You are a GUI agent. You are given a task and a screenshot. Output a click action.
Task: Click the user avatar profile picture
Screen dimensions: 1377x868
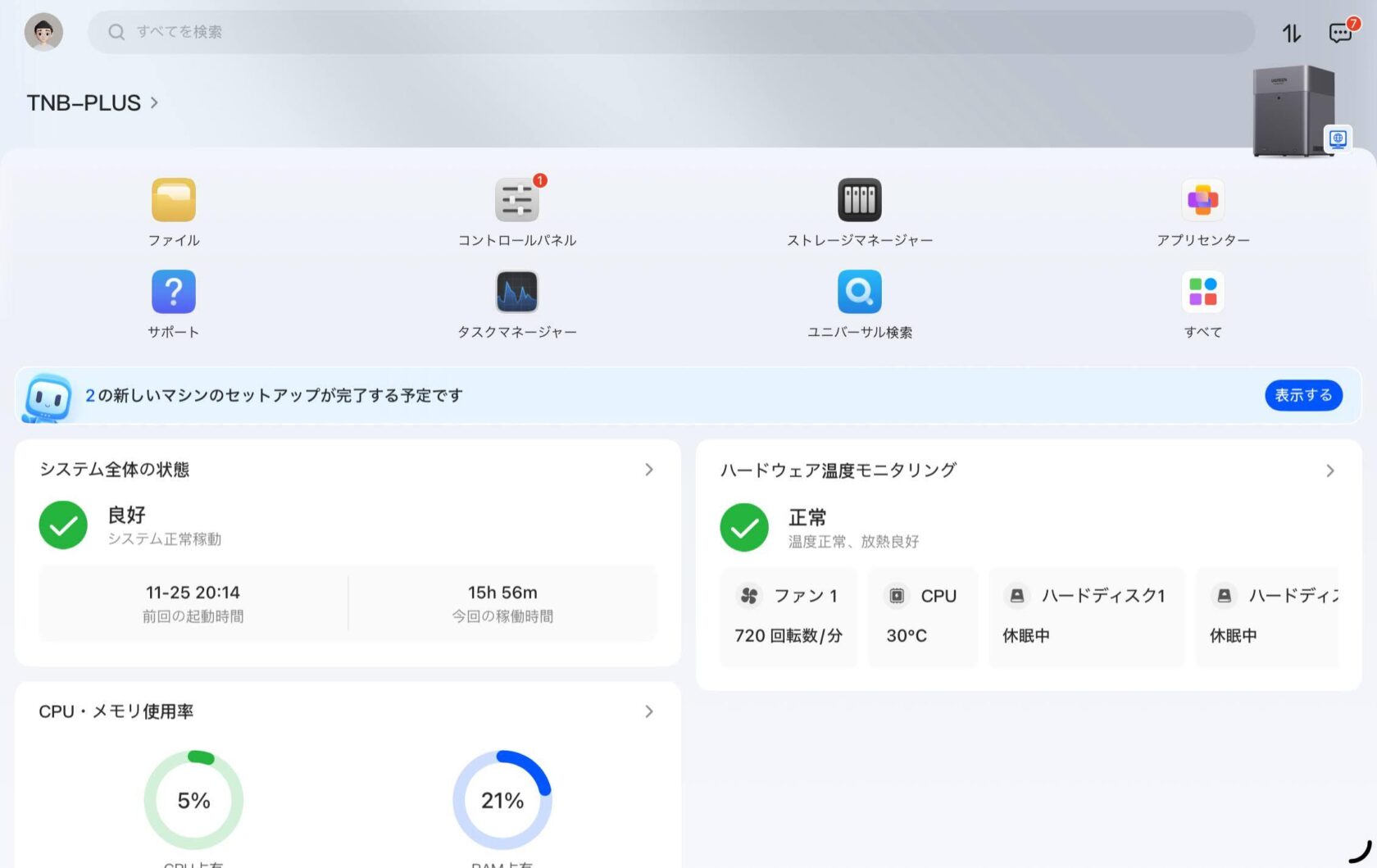coord(43,33)
